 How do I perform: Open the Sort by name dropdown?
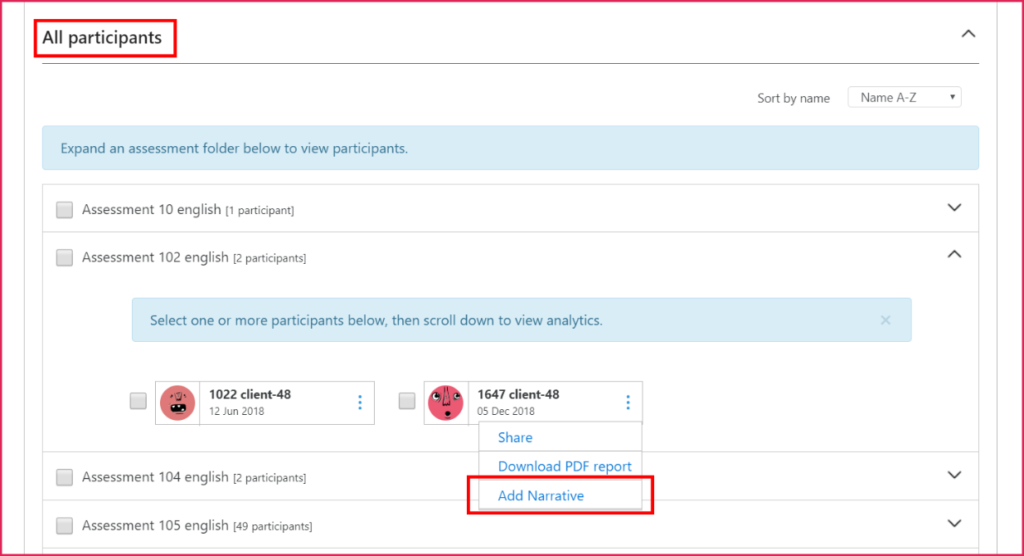(904, 97)
